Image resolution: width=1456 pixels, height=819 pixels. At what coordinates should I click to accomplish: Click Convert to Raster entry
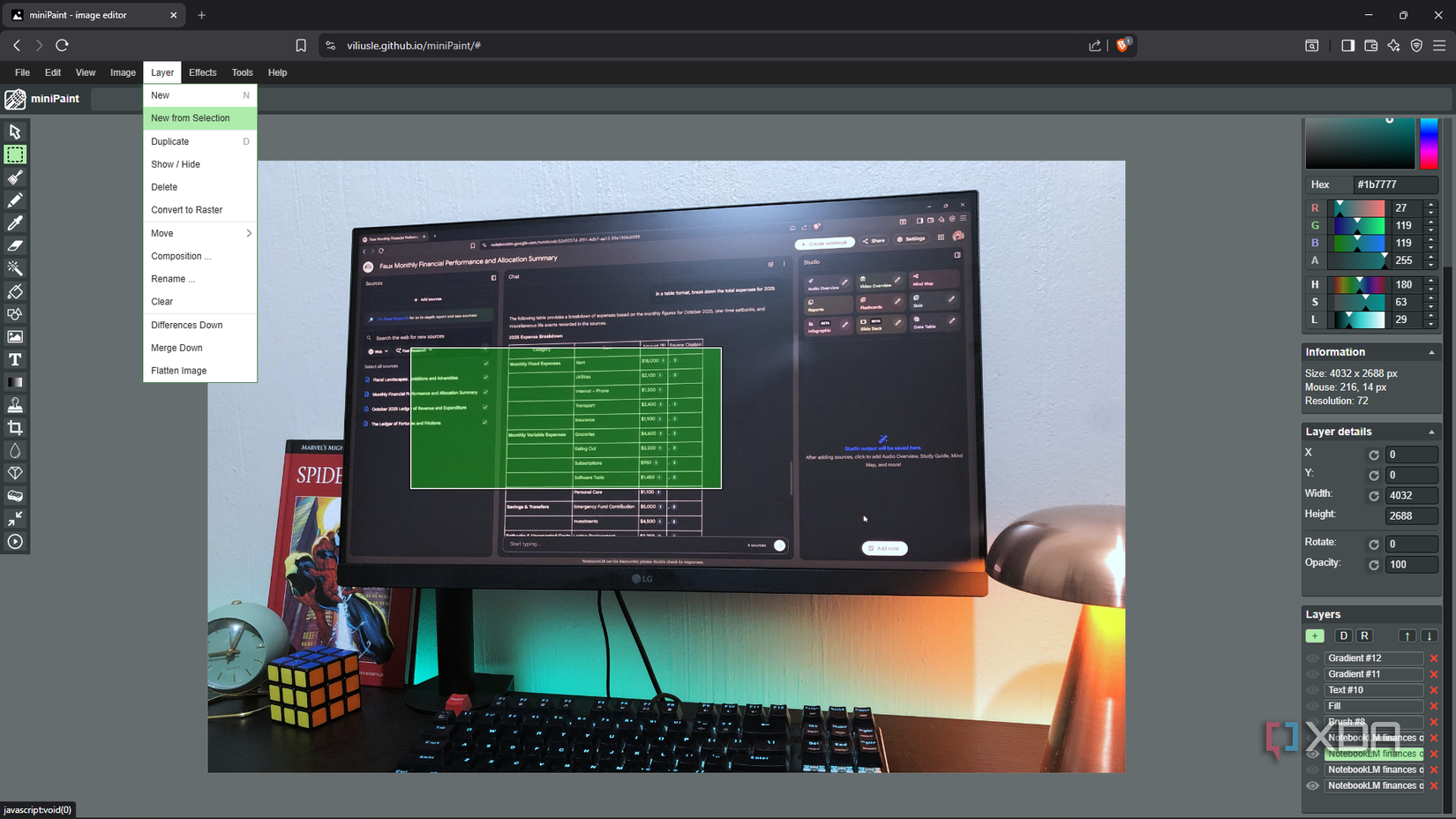click(200, 210)
